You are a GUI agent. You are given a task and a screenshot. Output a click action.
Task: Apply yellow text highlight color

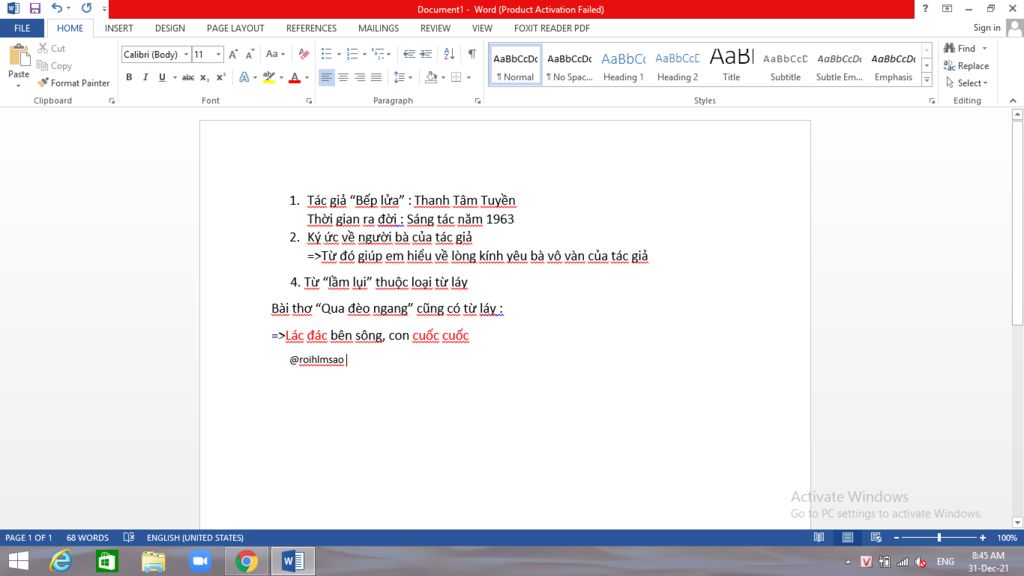point(268,77)
